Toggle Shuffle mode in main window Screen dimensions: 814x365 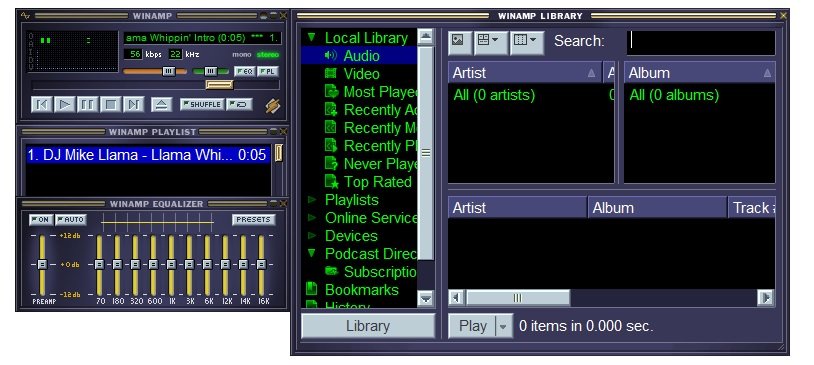pos(202,104)
